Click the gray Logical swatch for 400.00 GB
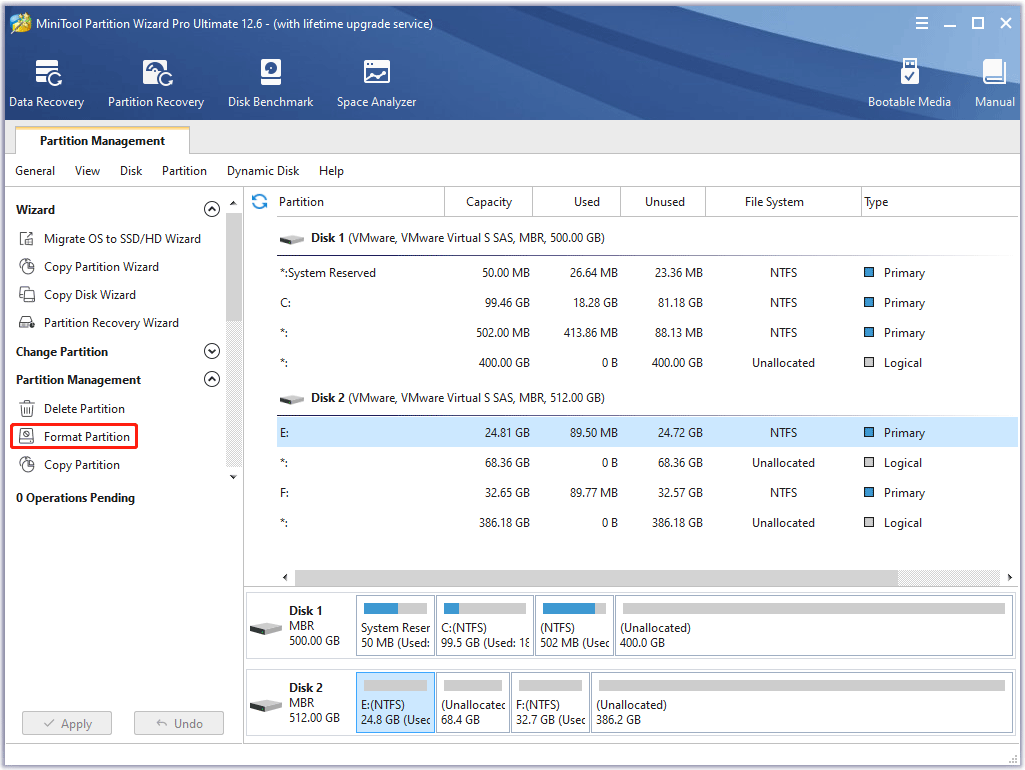Viewport: 1025px width, 770px height. click(869, 362)
